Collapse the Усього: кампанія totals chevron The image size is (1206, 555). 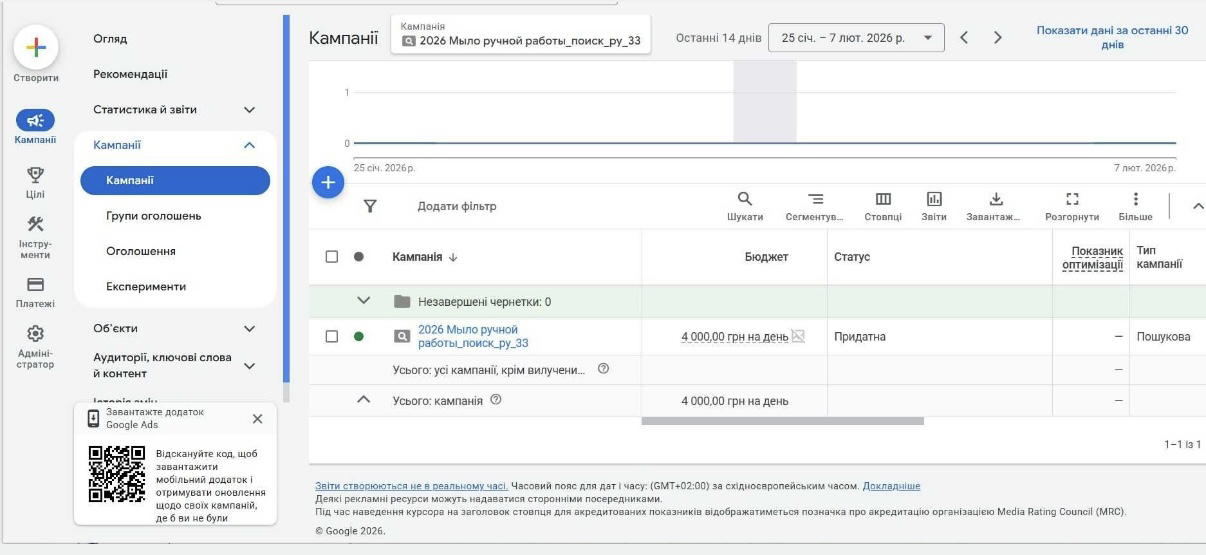click(x=364, y=400)
